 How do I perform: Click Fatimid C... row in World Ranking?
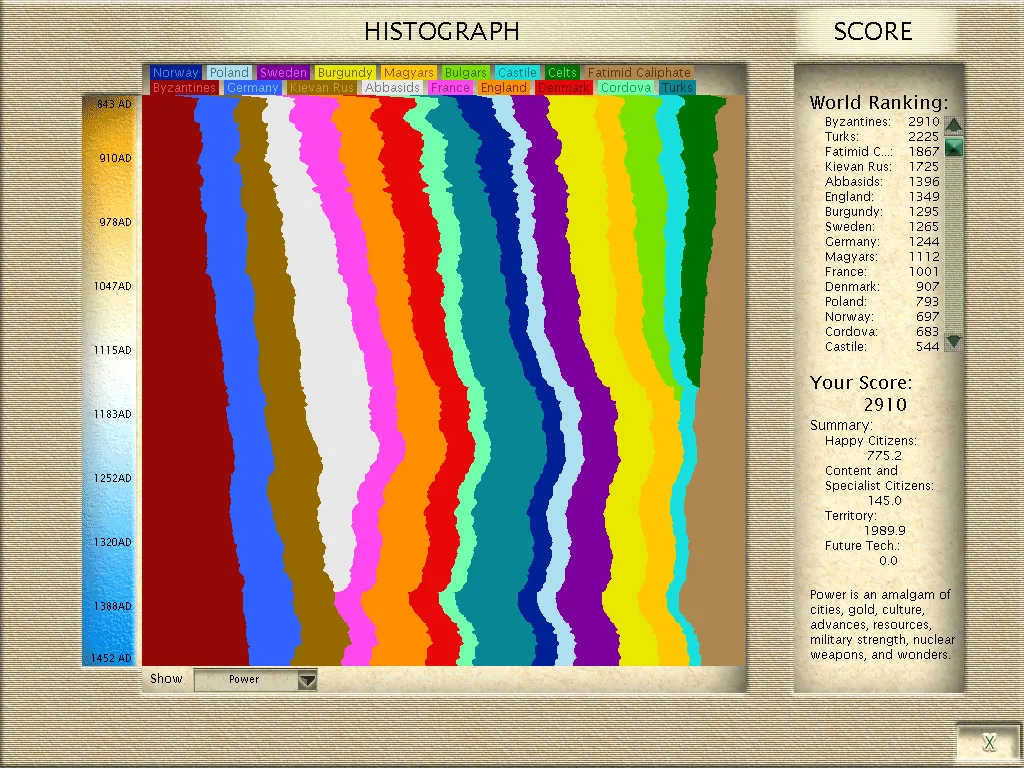pos(882,152)
